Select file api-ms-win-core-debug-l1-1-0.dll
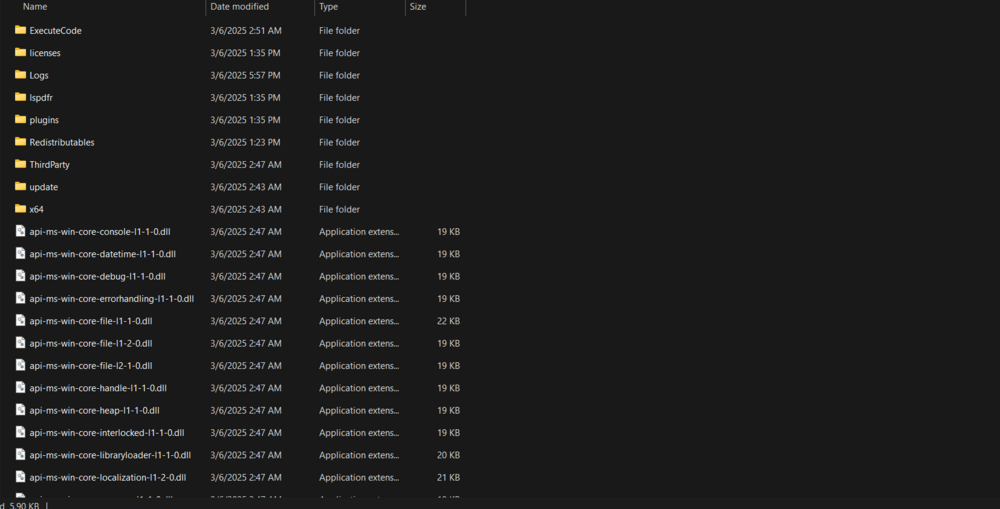1000x509 pixels. [98, 276]
